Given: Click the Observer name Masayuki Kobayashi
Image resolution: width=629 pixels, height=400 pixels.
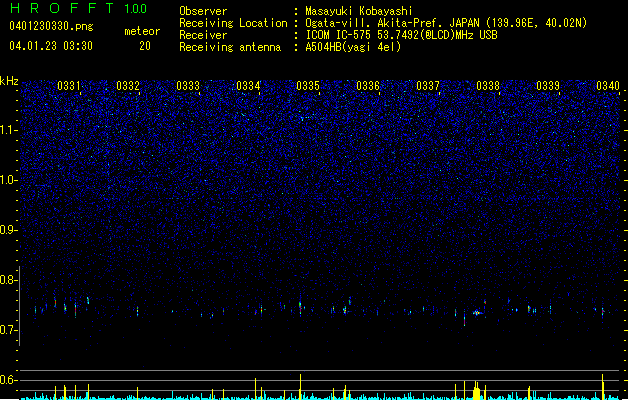Looking at the screenshot, I should point(359,11).
